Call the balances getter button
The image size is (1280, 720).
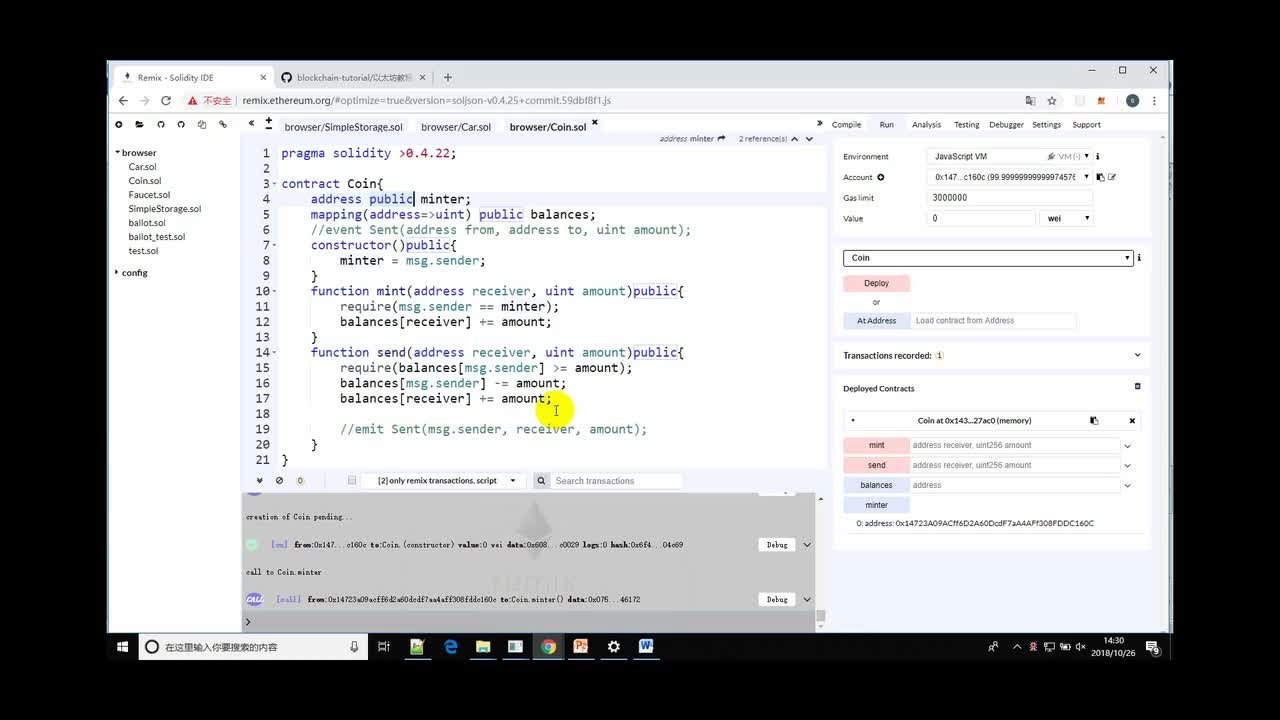pyautogui.click(x=876, y=486)
